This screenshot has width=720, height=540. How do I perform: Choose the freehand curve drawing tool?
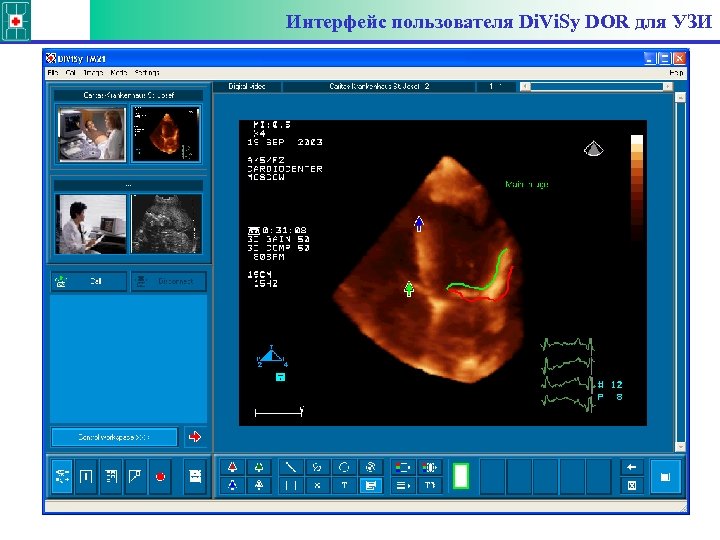[x=317, y=467]
